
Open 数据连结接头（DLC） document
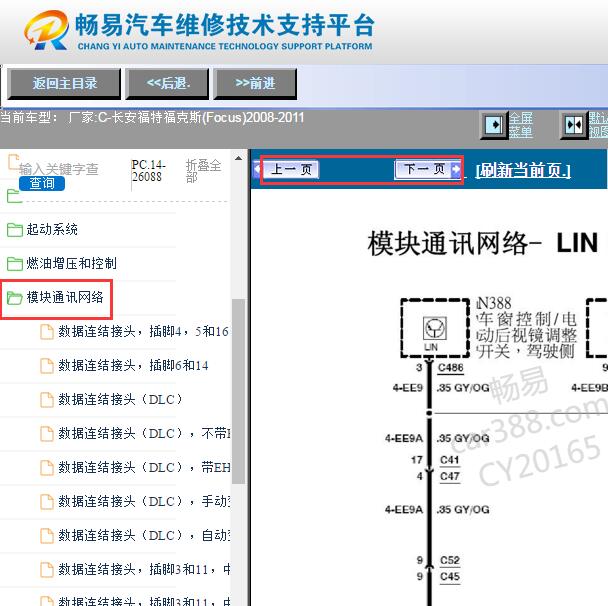point(120,399)
